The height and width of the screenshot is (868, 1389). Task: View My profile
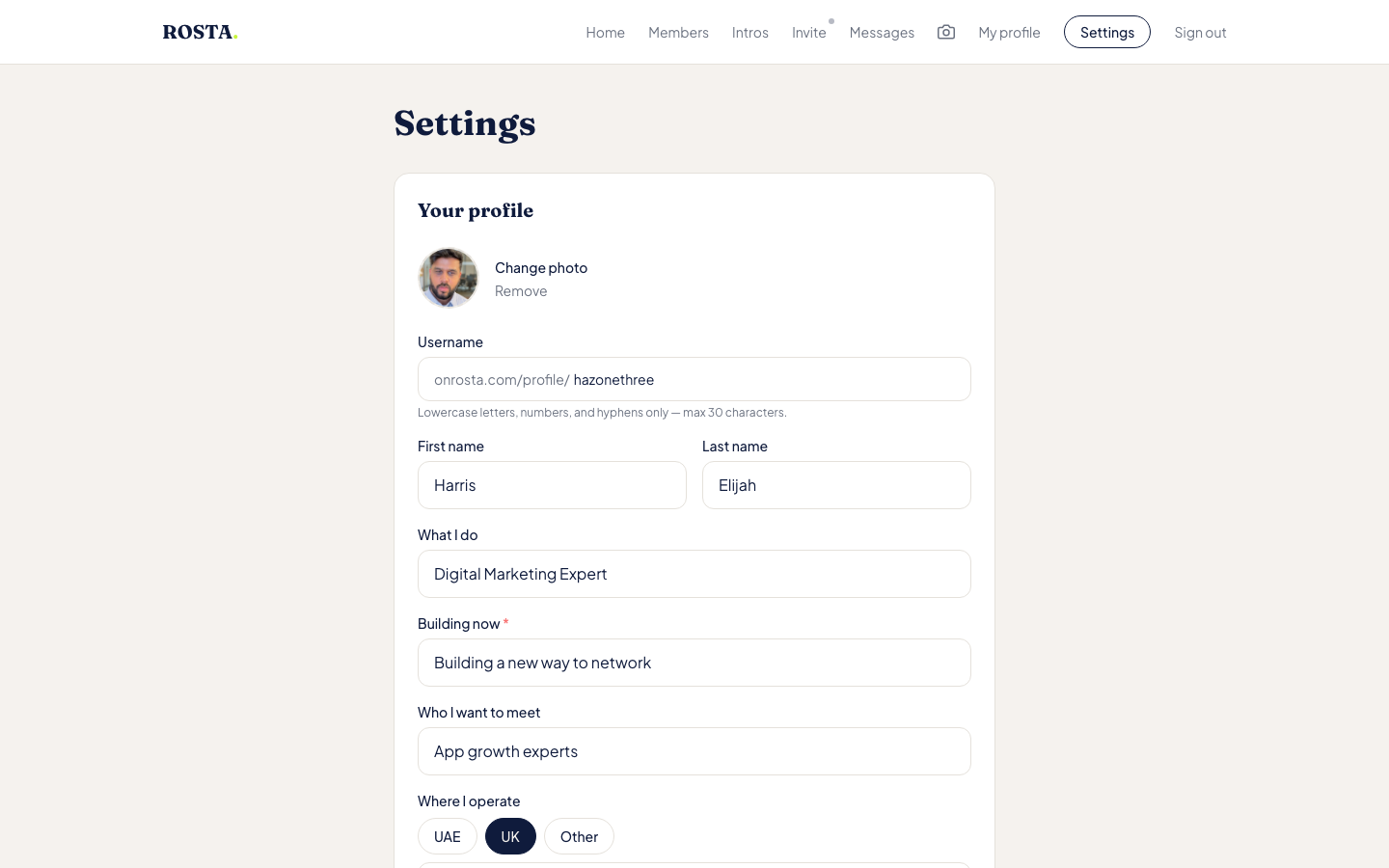tap(1009, 32)
